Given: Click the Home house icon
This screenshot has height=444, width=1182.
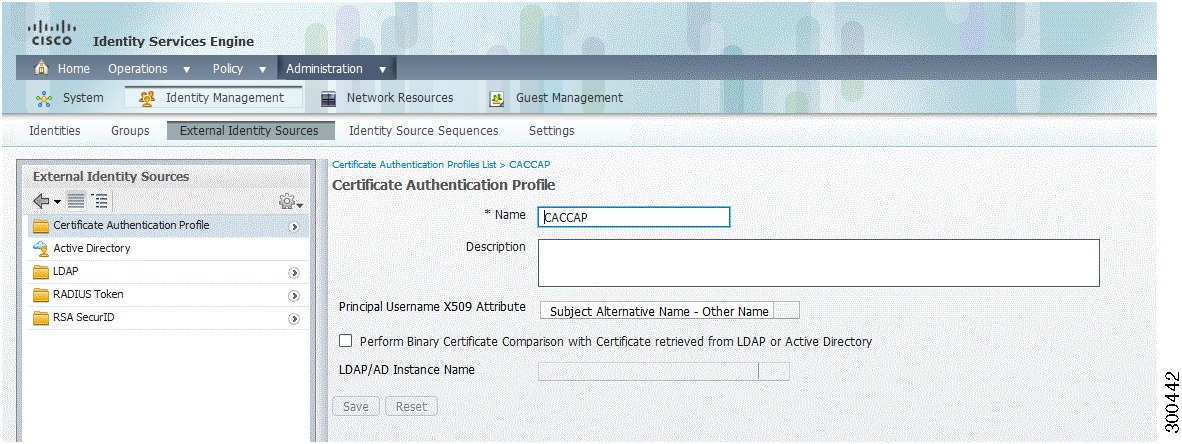Looking at the screenshot, I should pyautogui.click(x=42, y=68).
